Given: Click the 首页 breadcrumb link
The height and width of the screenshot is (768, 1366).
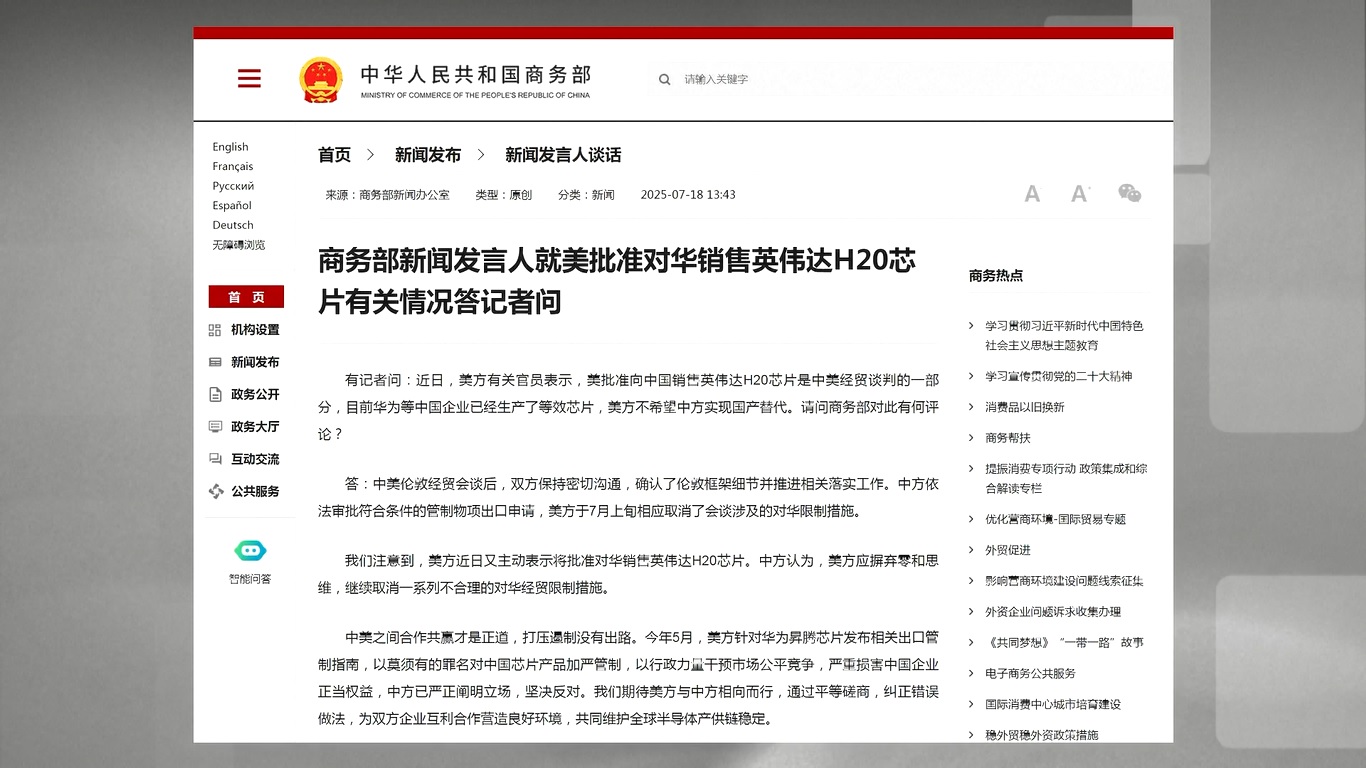Looking at the screenshot, I should click(334, 155).
